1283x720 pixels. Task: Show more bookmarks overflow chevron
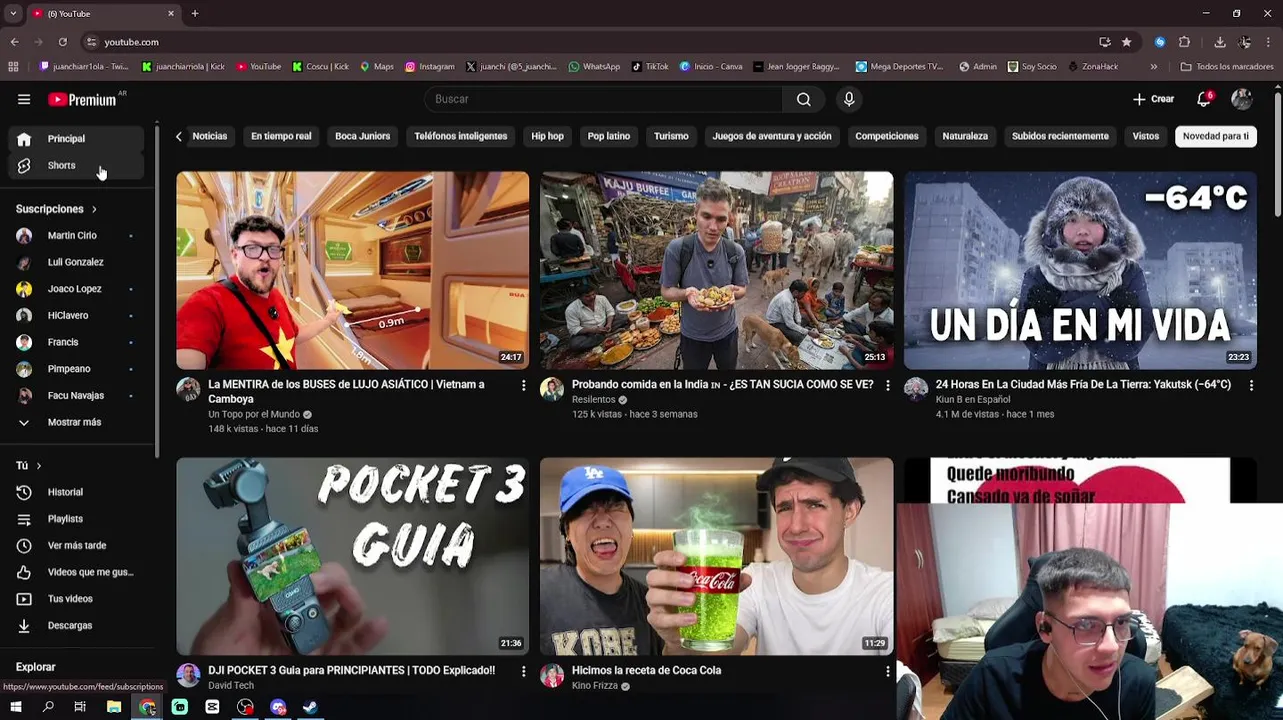coord(1153,67)
